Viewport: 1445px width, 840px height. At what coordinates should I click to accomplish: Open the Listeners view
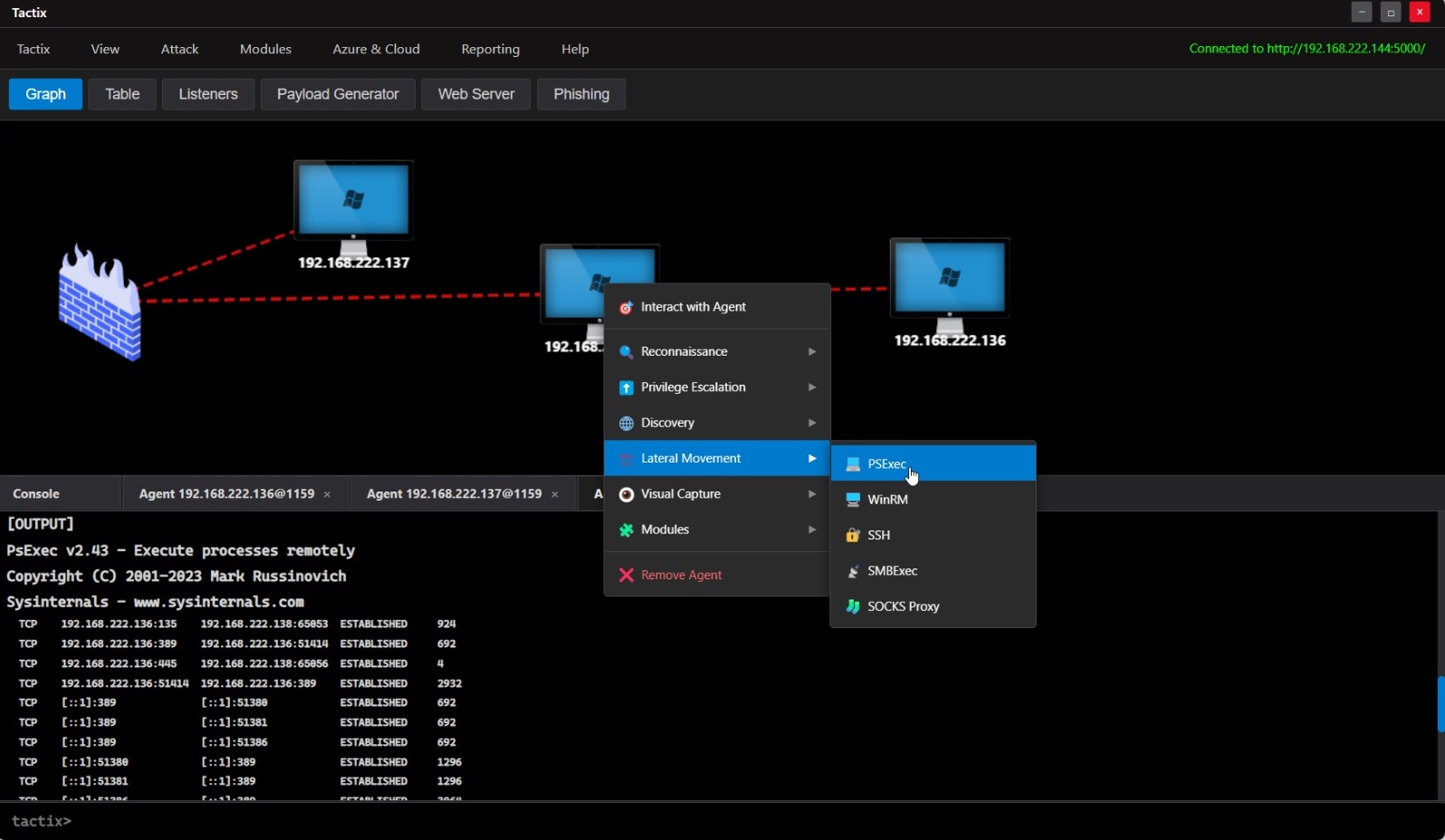coord(208,94)
